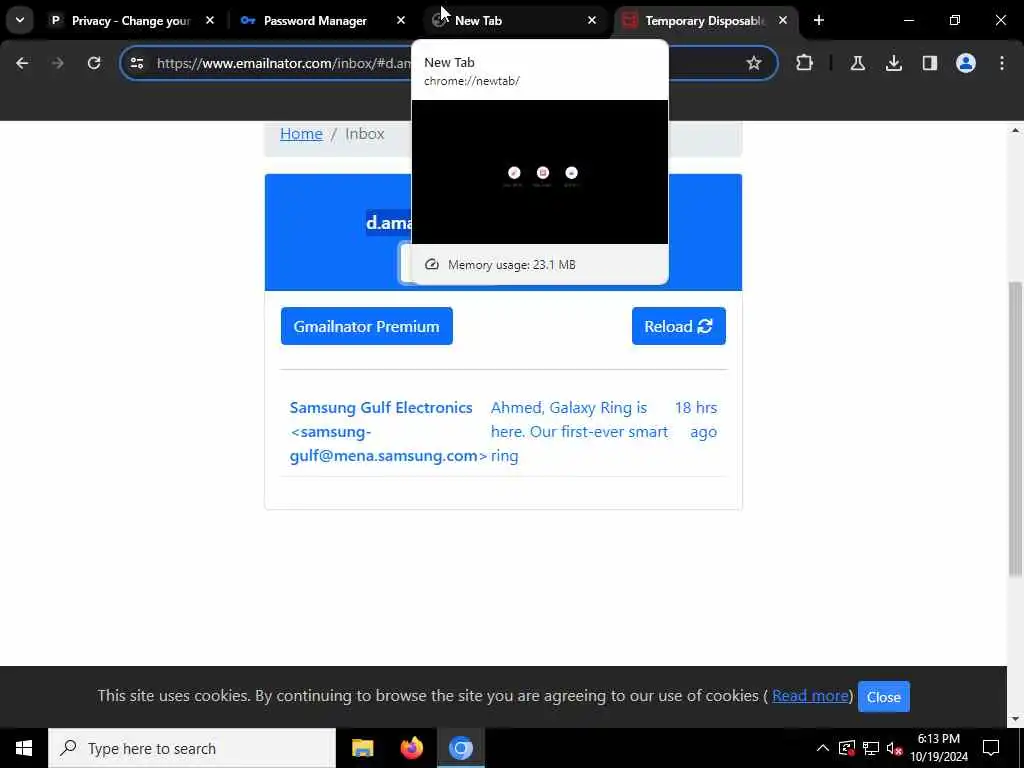The width and height of the screenshot is (1024, 768).
Task: Open the Chrome profile avatar
Action: tap(965, 63)
